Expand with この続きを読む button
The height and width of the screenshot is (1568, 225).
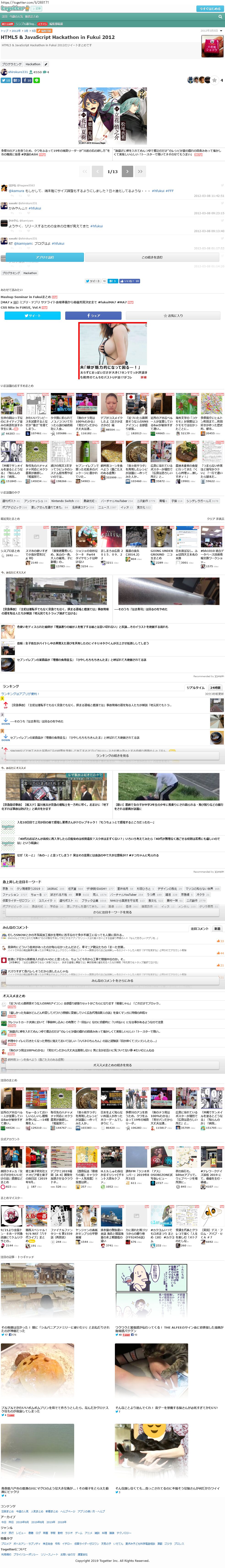coord(152,258)
